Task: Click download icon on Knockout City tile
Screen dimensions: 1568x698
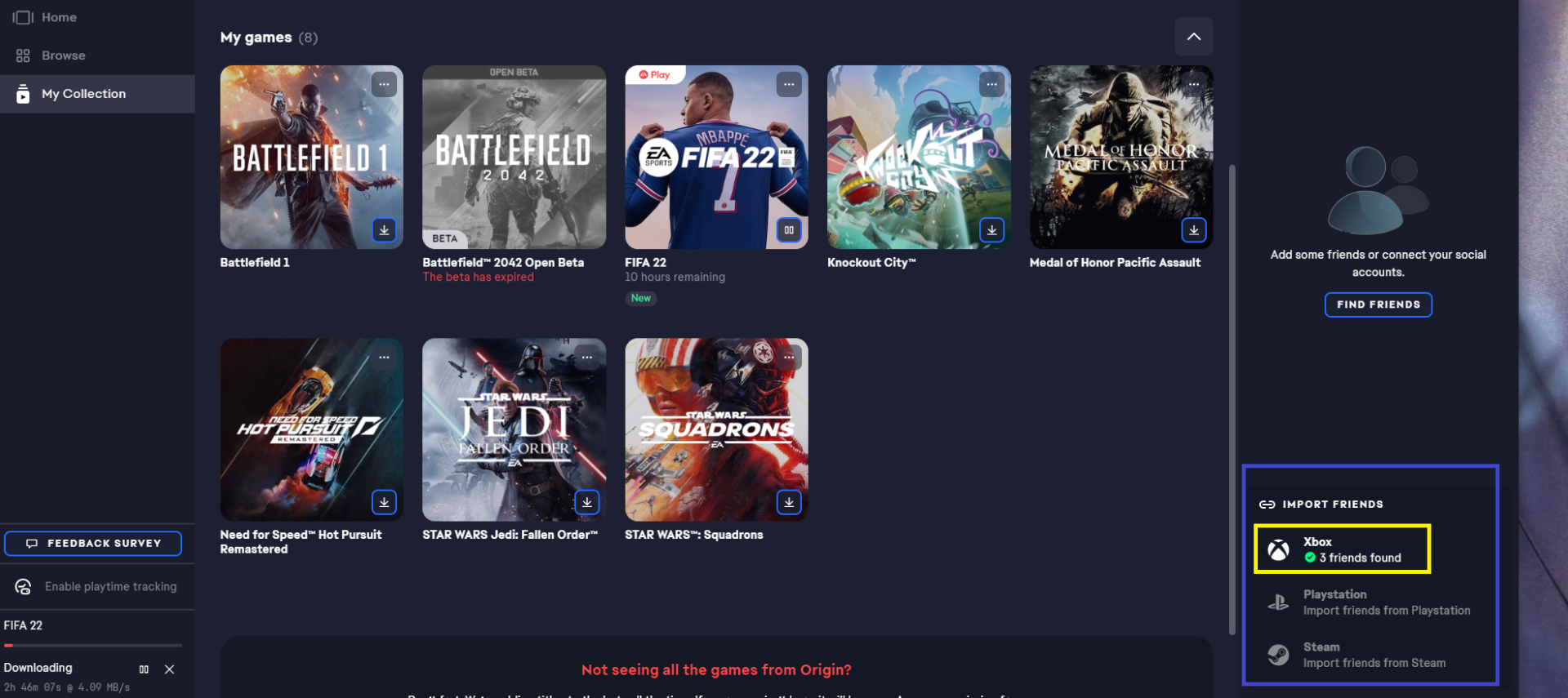Action: (991, 230)
